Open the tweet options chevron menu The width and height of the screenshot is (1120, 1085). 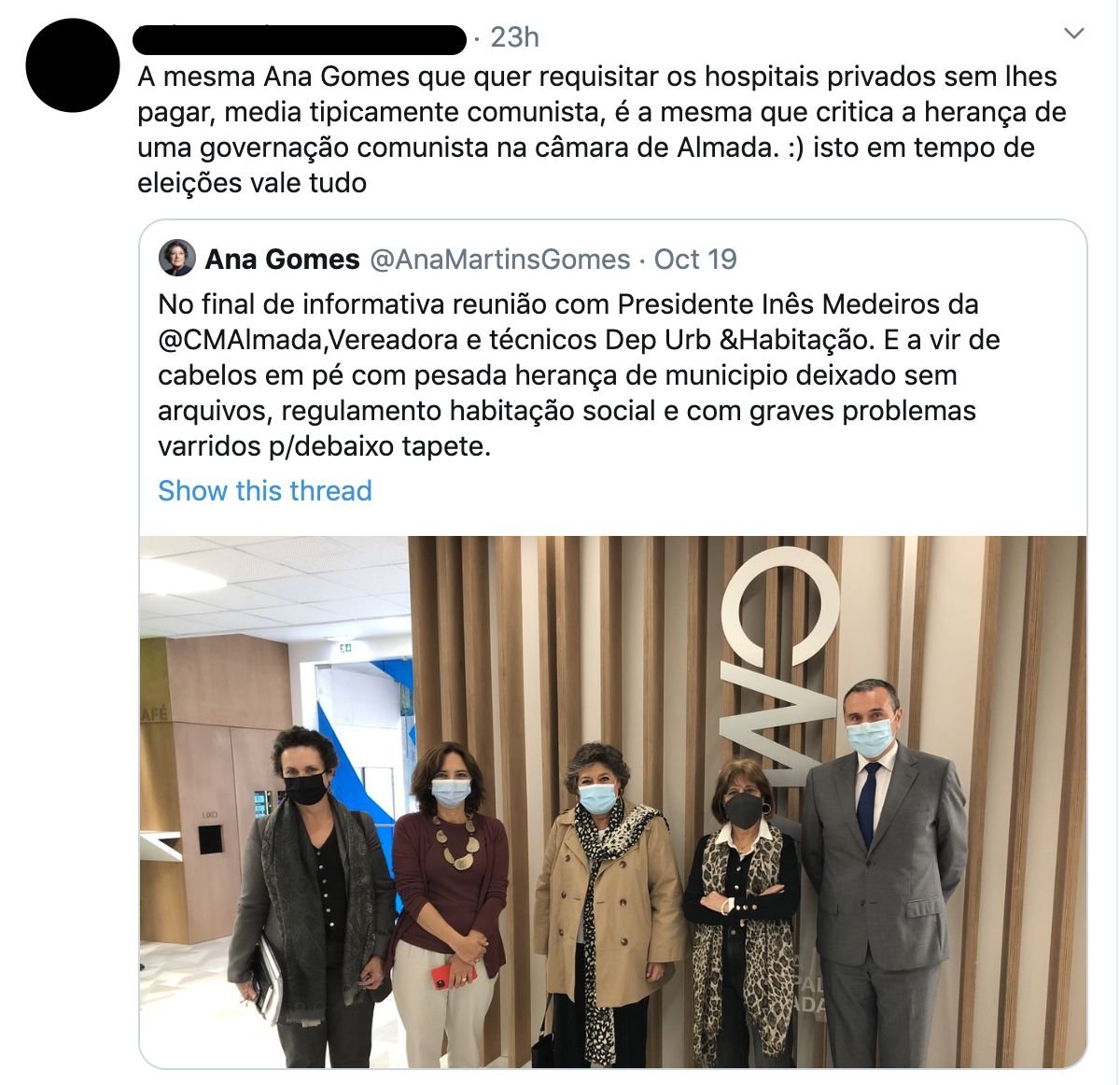click(1074, 35)
